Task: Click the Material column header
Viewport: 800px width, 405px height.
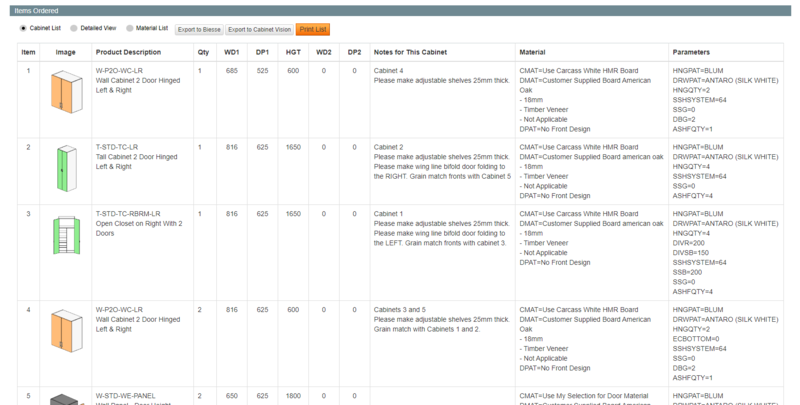Action: pos(532,51)
